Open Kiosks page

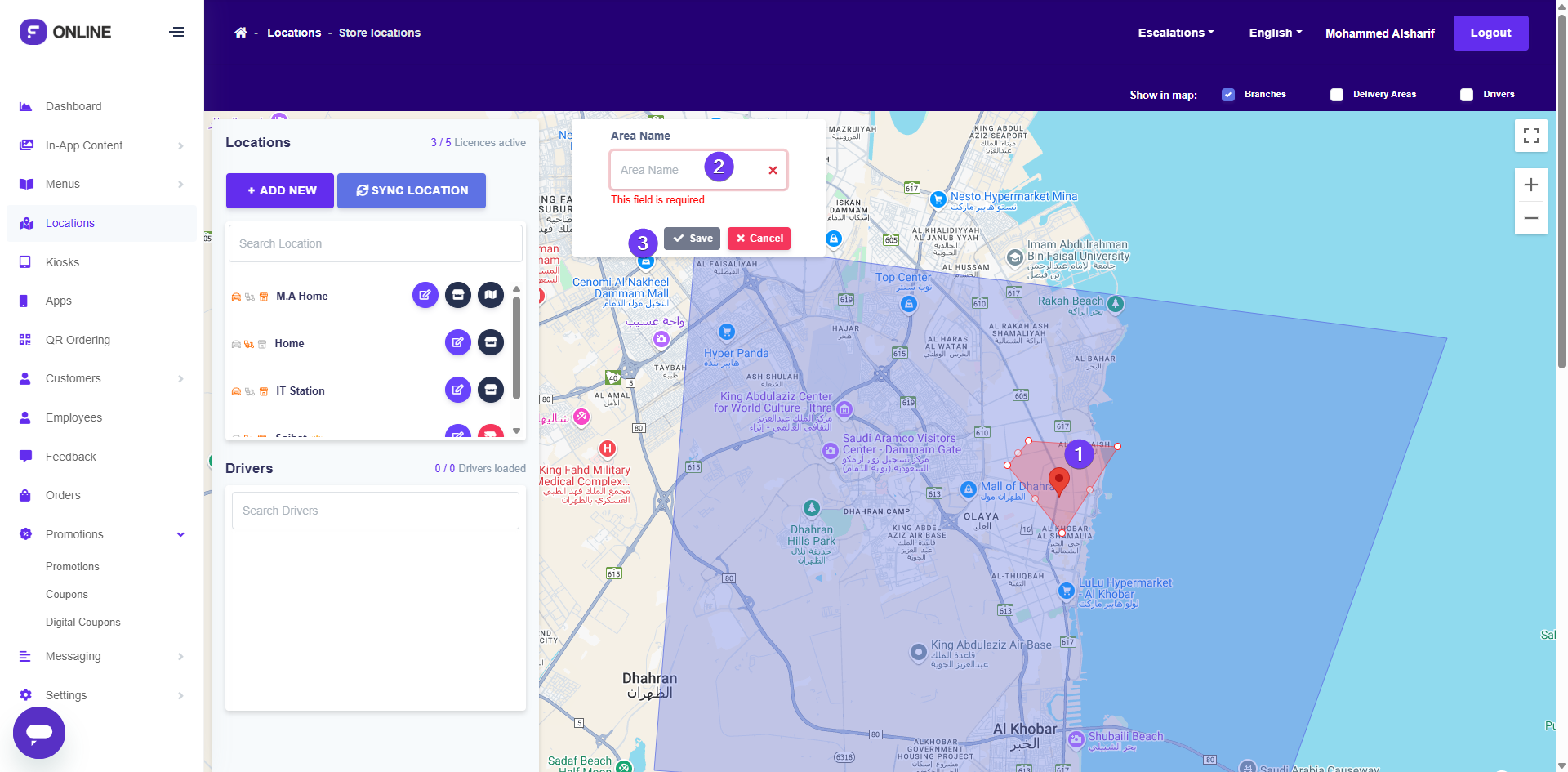[62, 262]
